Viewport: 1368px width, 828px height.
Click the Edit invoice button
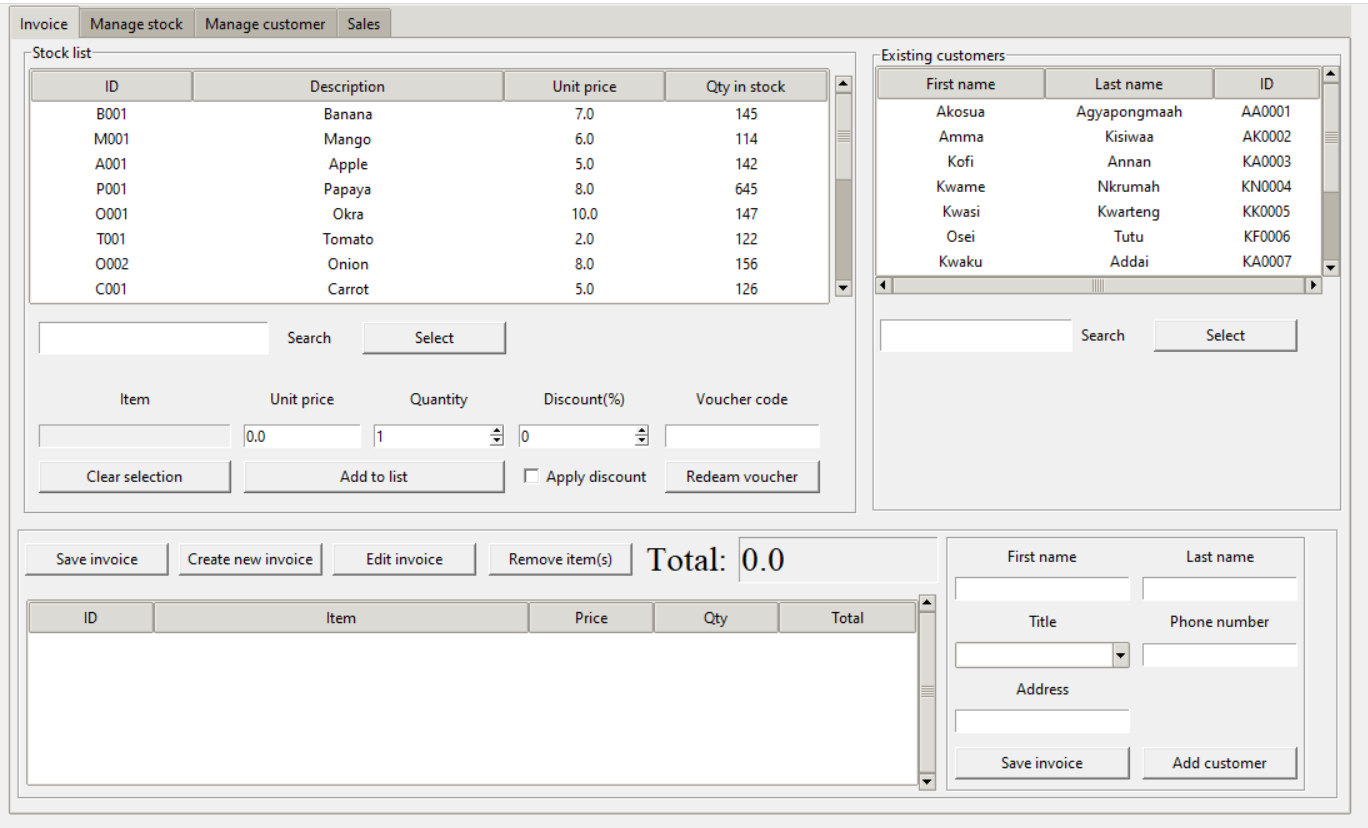pyautogui.click(x=404, y=559)
